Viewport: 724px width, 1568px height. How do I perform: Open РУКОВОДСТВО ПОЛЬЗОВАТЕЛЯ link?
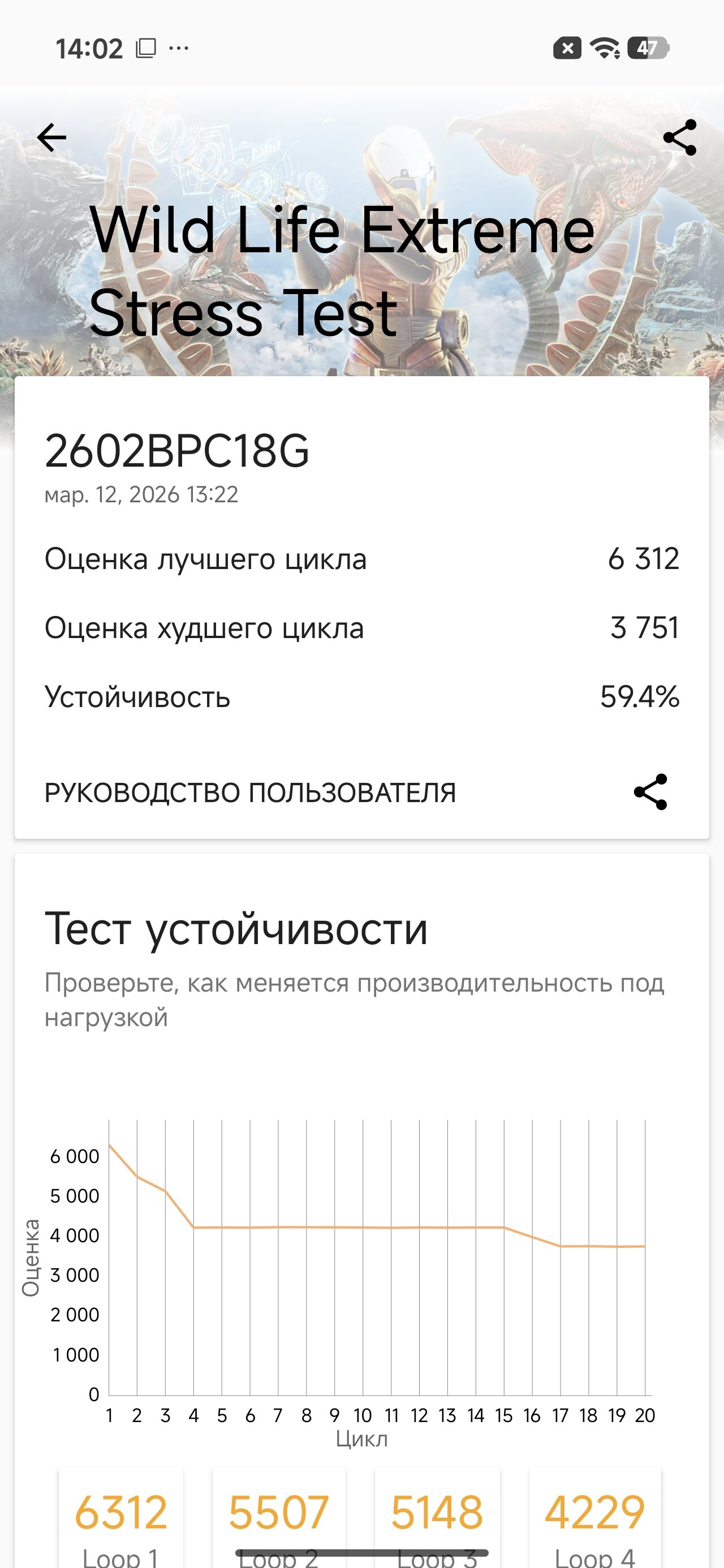(x=250, y=792)
